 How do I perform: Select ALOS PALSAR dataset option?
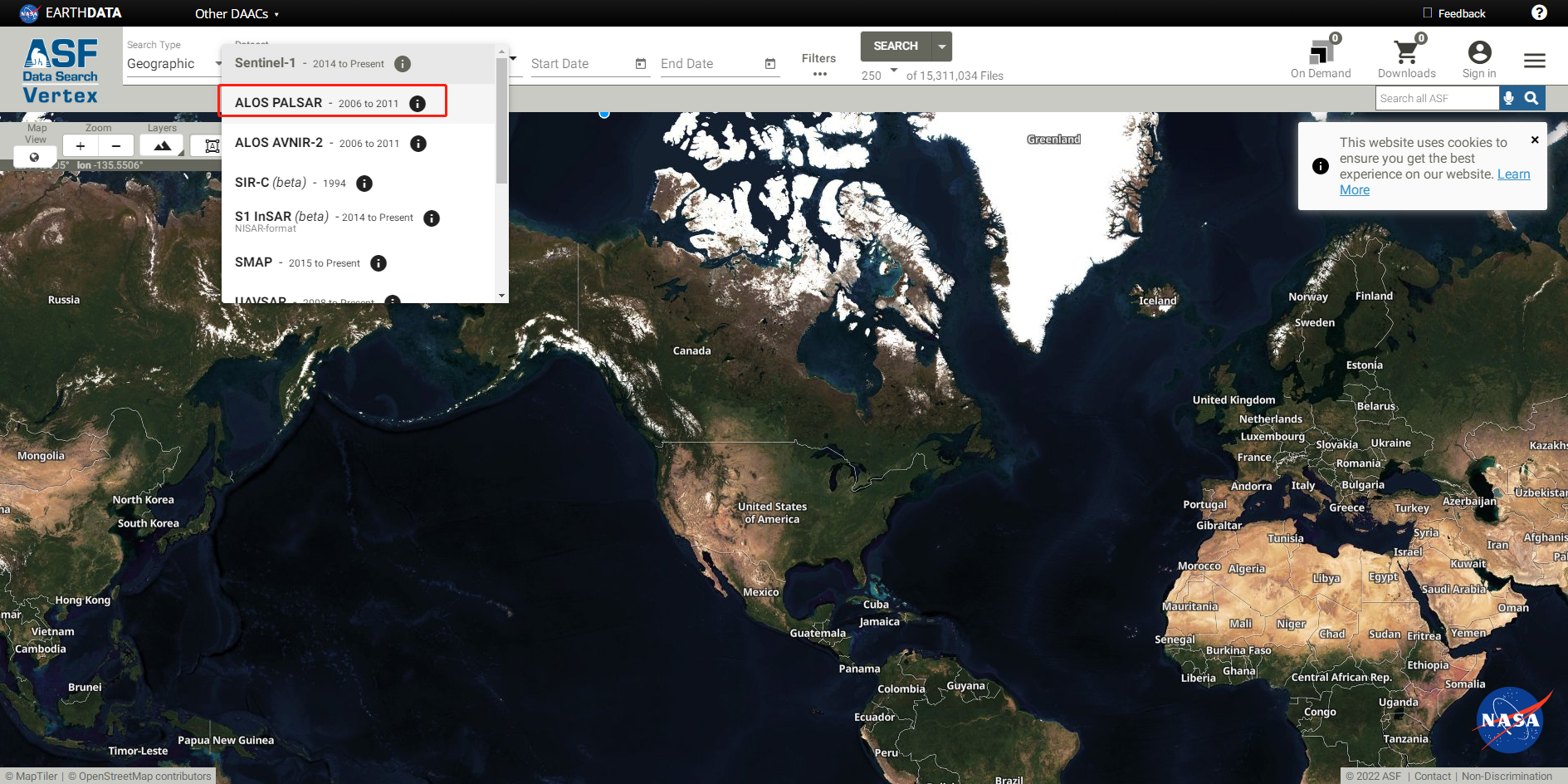tap(358, 103)
